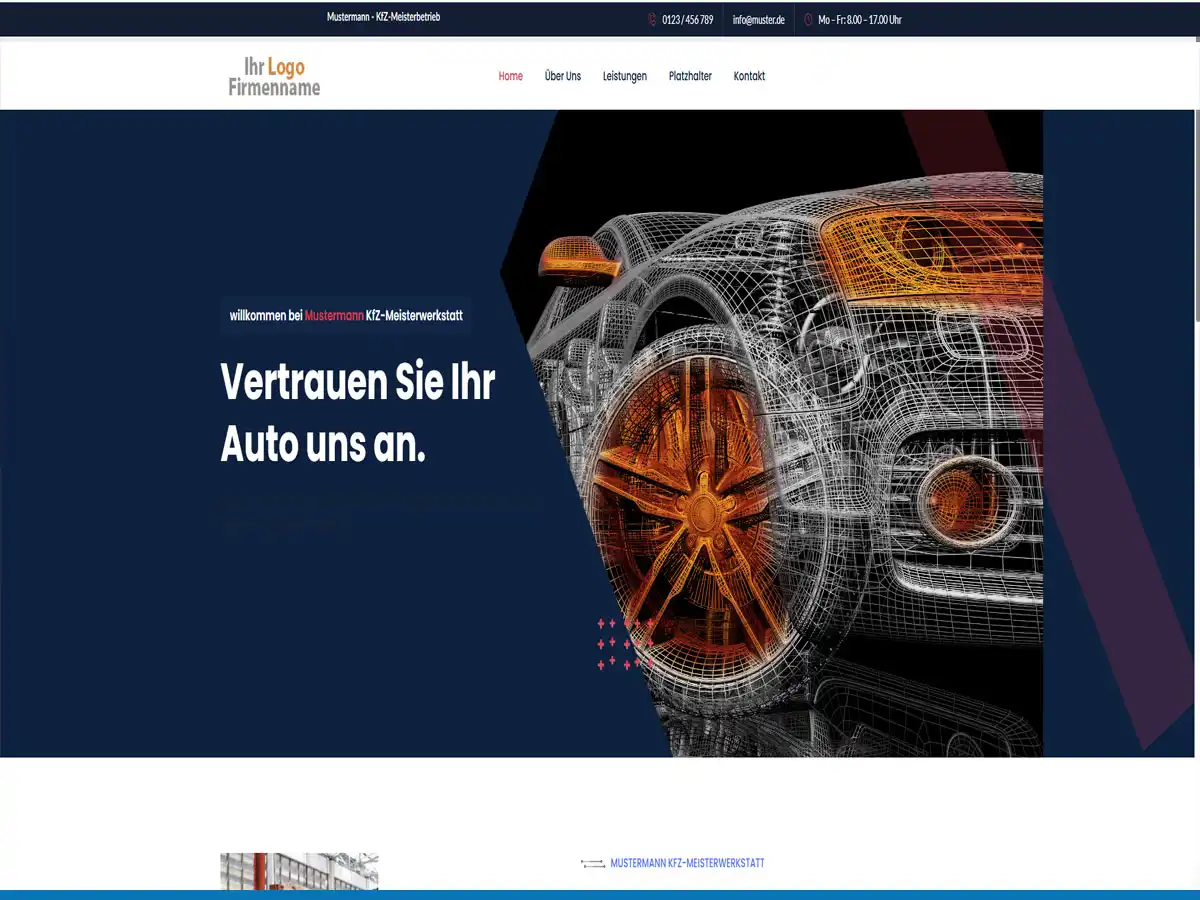This screenshot has width=1200, height=900.
Task: Click the opening hours text Mo - Fr
Action: (x=858, y=19)
